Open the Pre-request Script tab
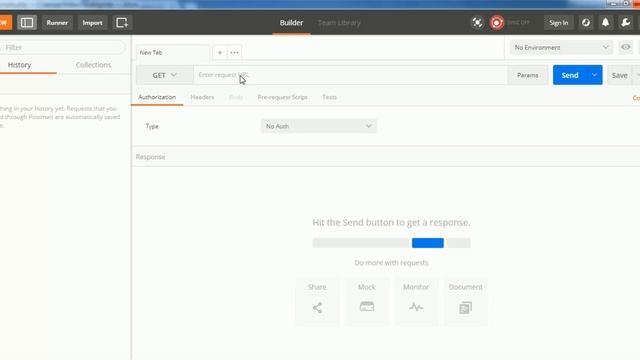The height and width of the screenshot is (360, 640). click(282, 97)
